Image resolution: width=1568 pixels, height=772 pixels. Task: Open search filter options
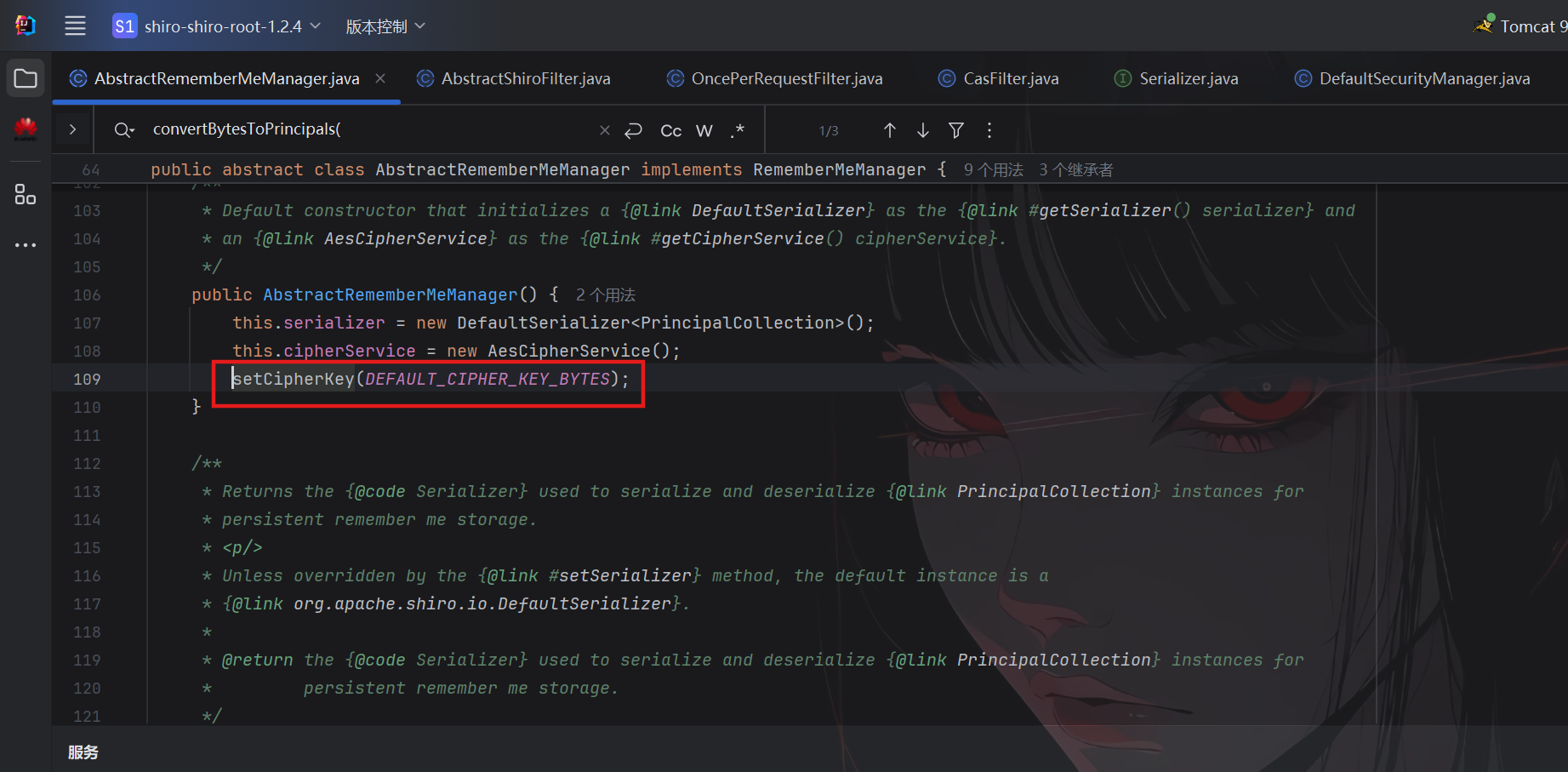pyautogui.click(x=956, y=130)
